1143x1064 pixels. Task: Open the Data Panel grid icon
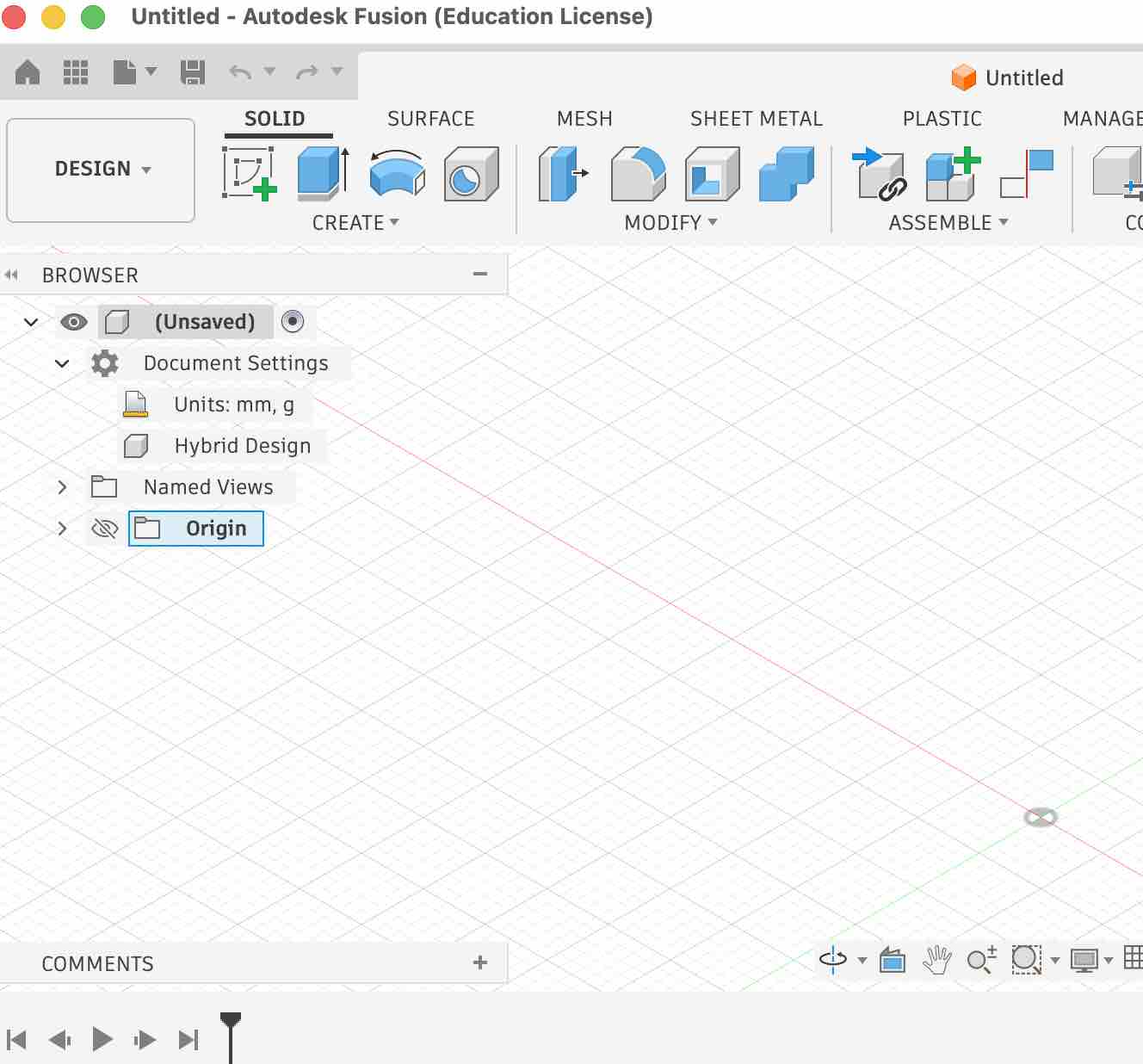[76, 71]
